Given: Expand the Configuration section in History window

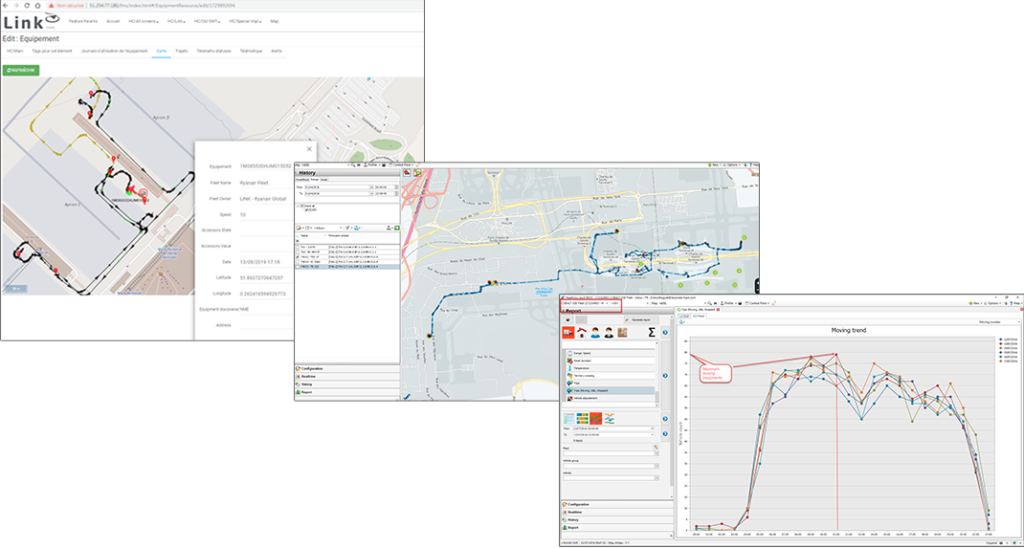Looking at the screenshot, I should [x=347, y=368].
